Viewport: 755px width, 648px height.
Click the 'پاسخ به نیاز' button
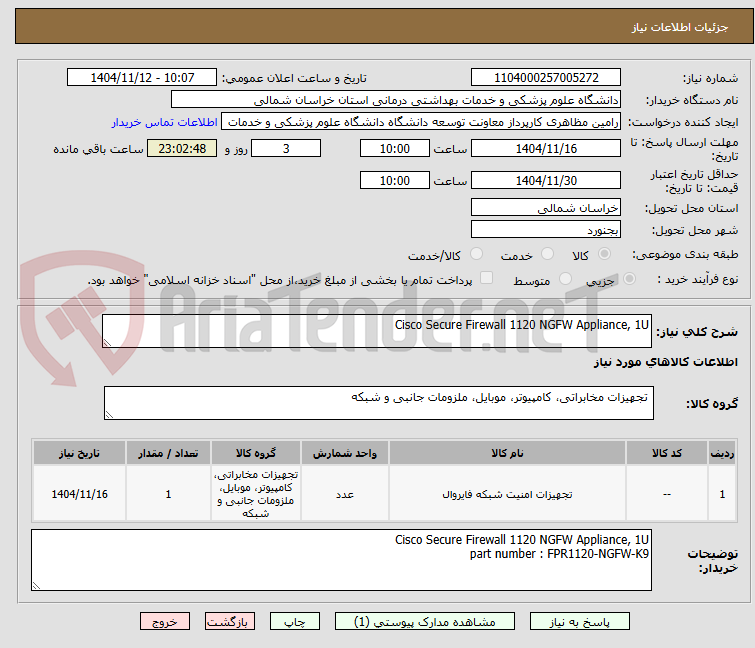579,622
